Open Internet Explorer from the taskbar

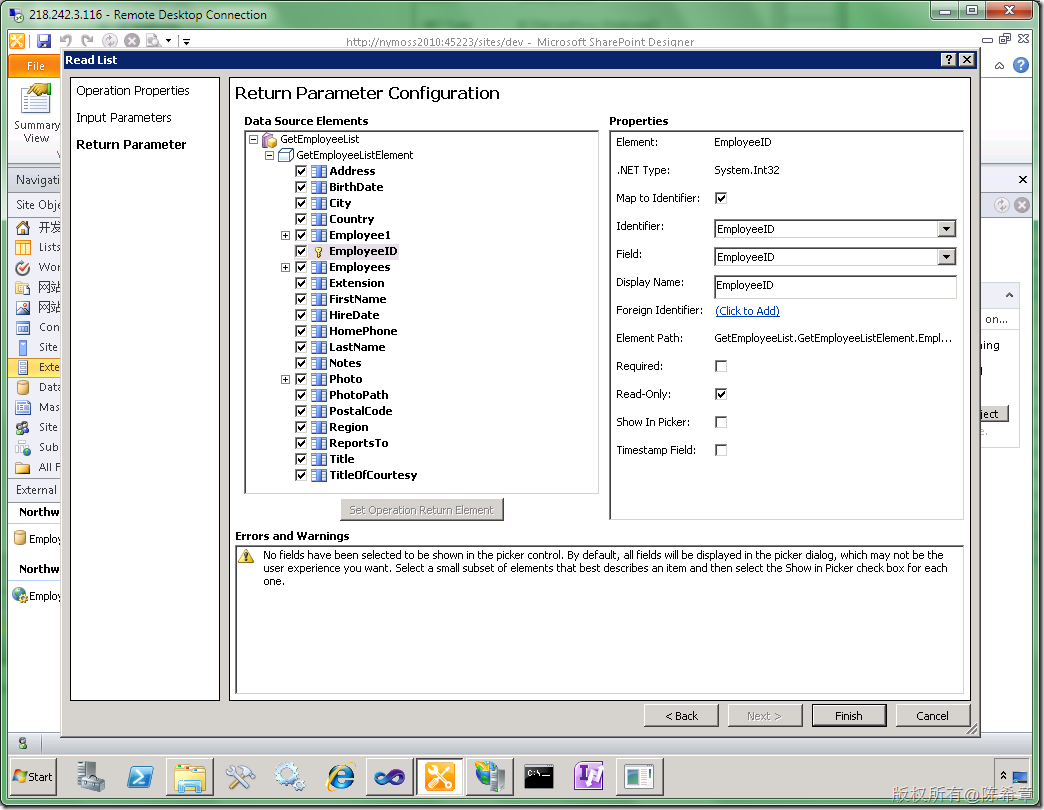340,777
